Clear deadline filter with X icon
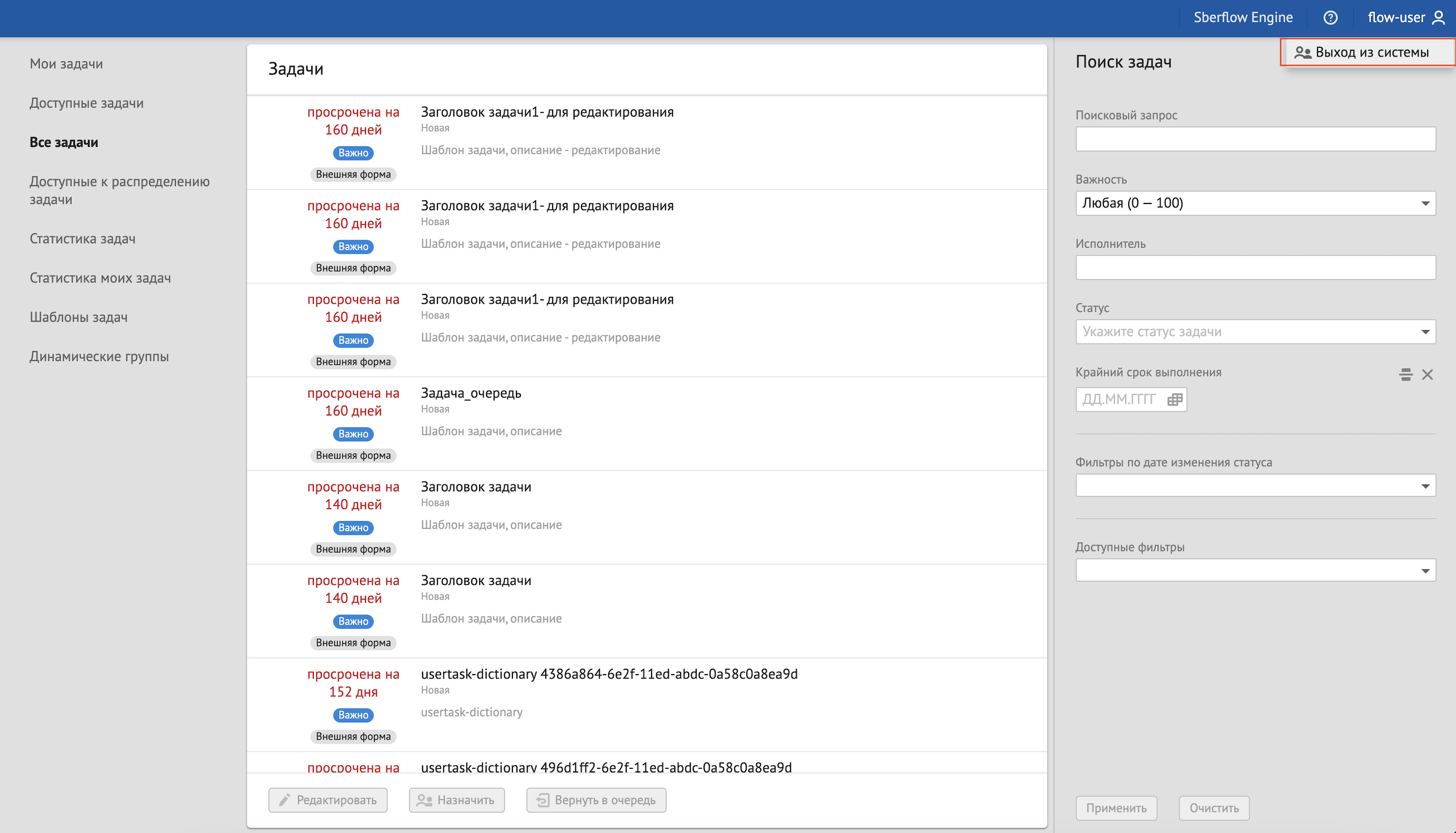Image resolution: width=1456 pixels, height=833 pixels. pos(1427,375)
